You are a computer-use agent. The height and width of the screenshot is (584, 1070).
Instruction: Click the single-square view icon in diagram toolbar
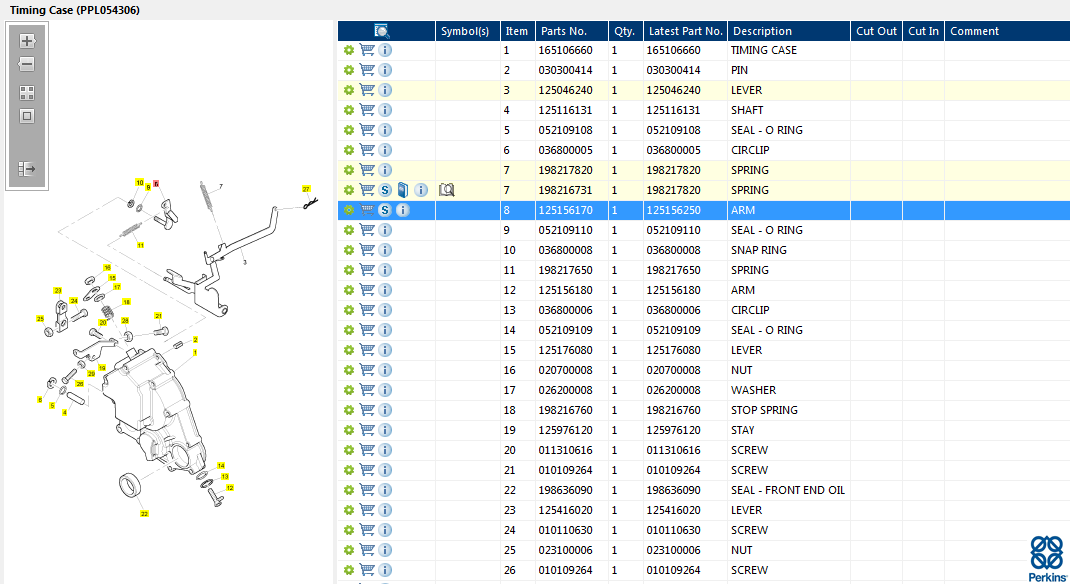point(27,116)
